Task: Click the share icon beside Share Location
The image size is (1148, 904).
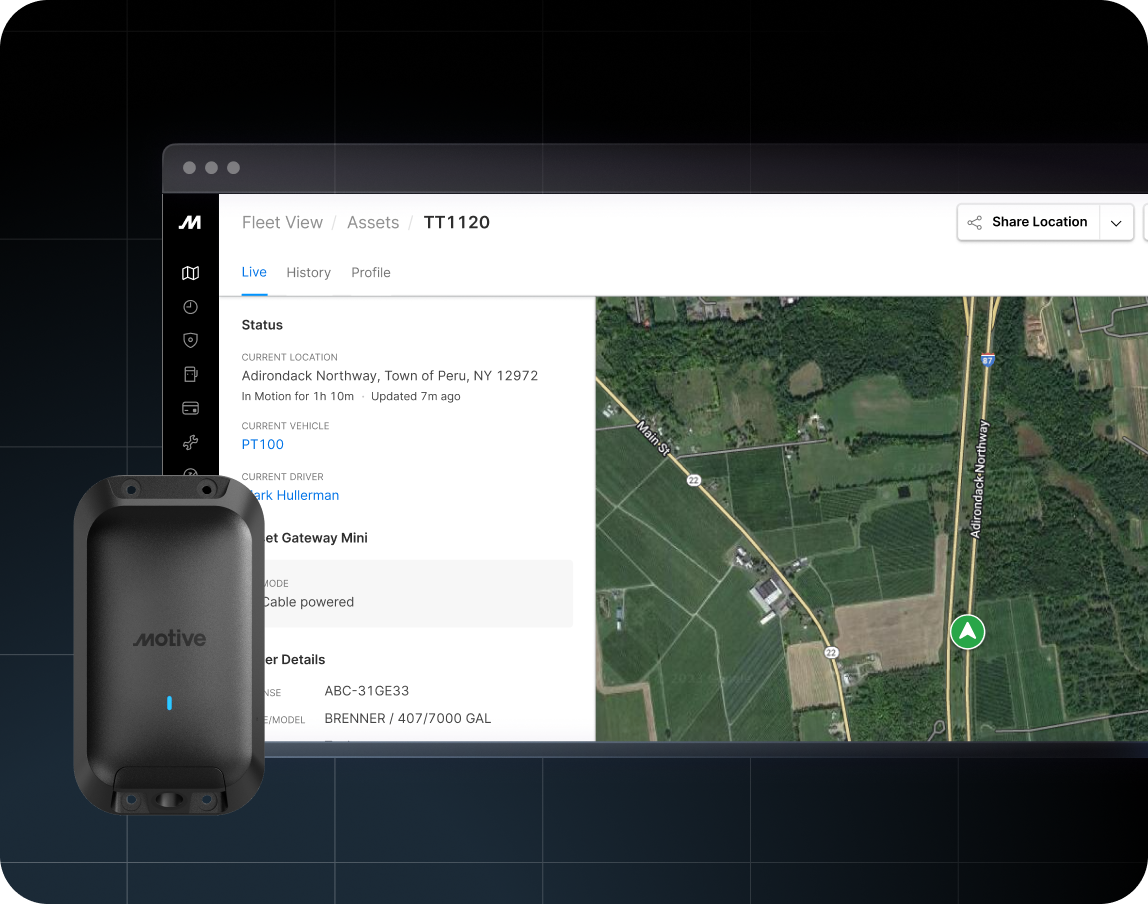Action: point(975,223)
